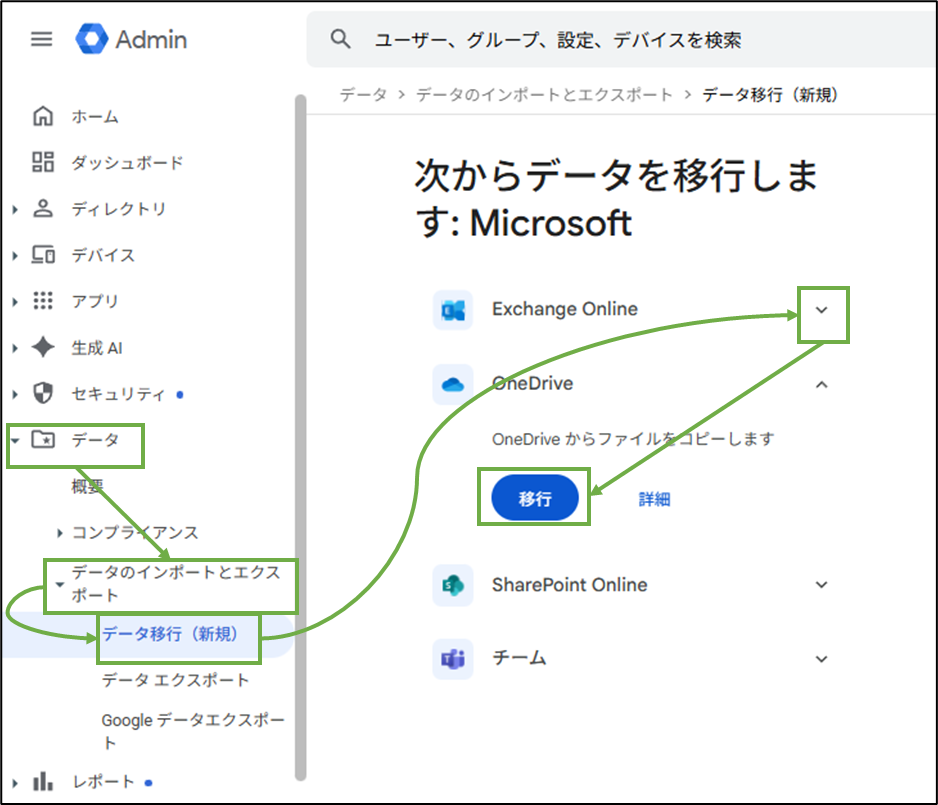Open the 詳細 link for OneDrive
Screen dimensions: 938x805
click(x=654, y=499)
